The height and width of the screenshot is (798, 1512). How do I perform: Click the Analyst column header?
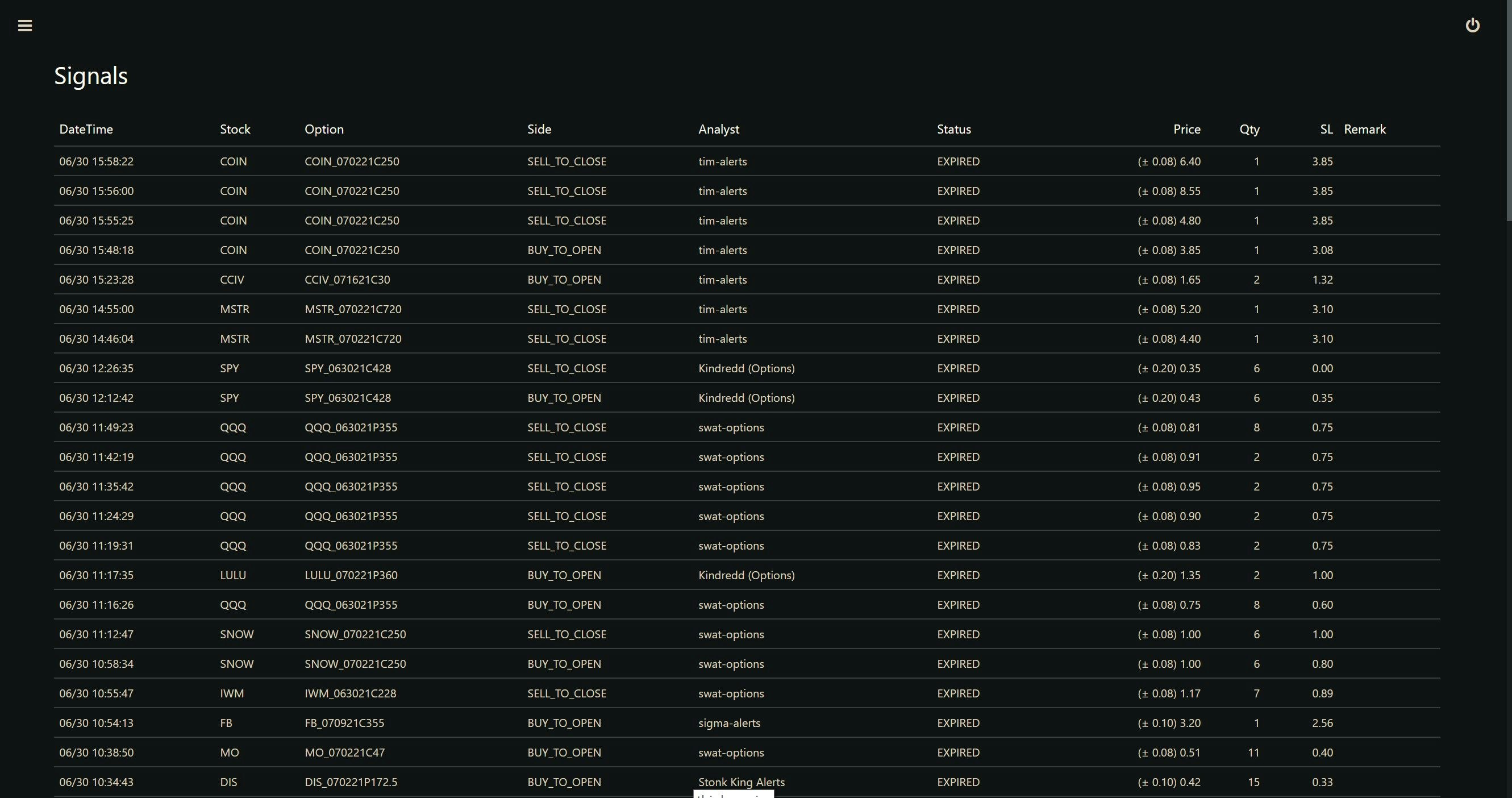click(718, 129)
